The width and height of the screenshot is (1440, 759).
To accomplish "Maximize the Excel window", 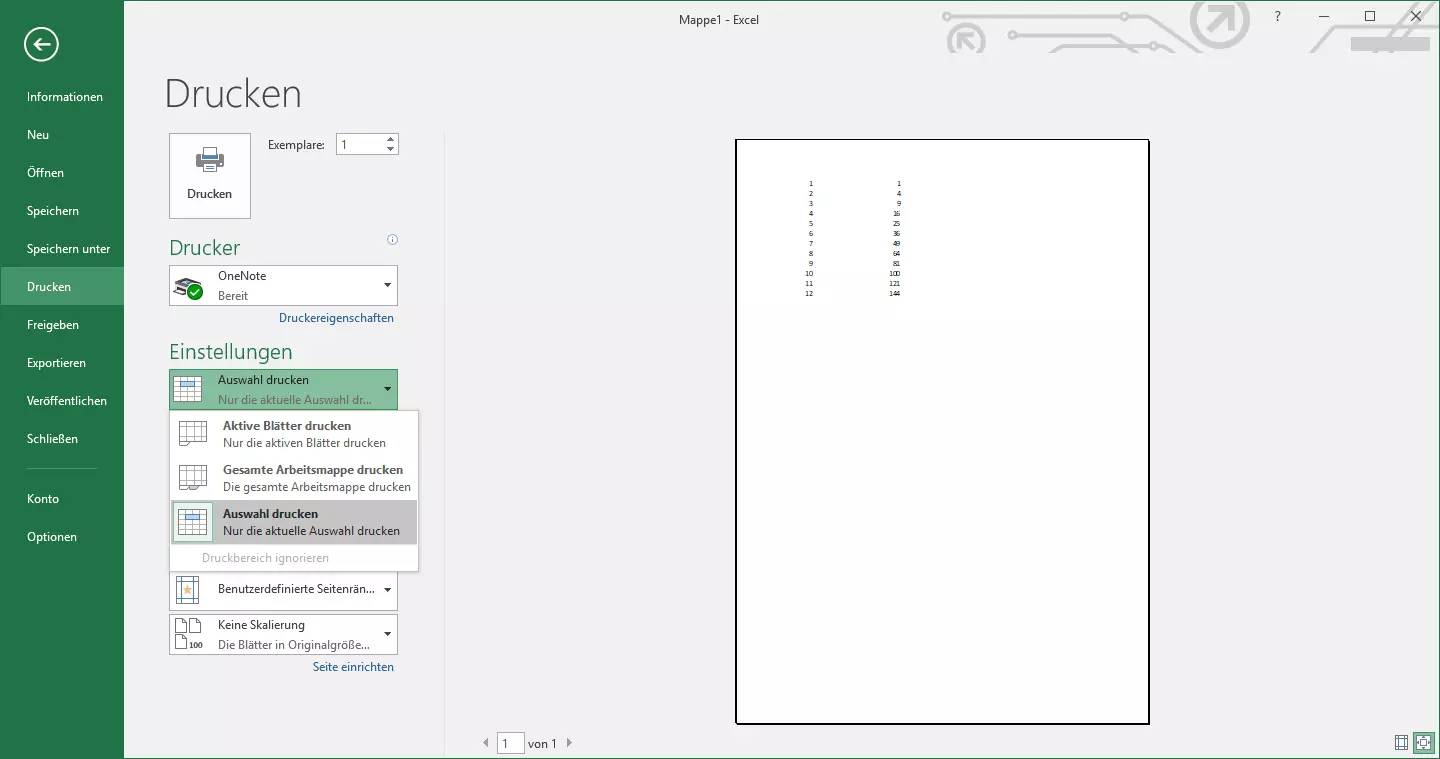I will click(1370, 17).
